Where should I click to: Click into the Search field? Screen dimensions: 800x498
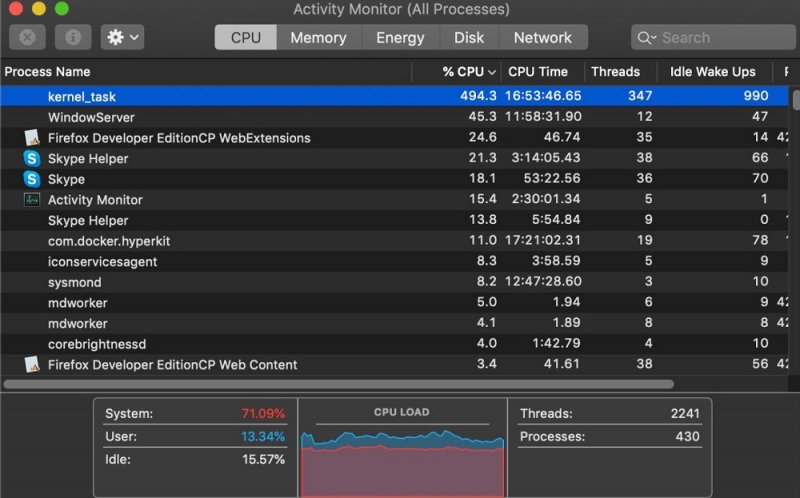pos(714,37)
